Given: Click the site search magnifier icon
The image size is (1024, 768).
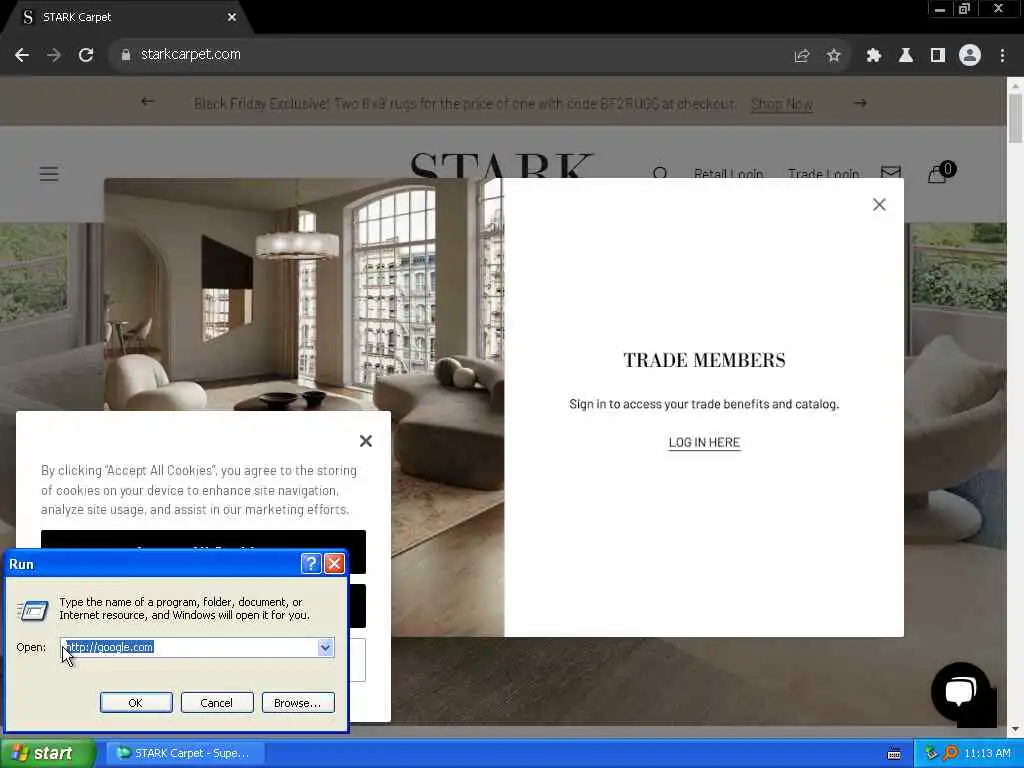Looking at the screenshot, I should tap(660, 174).
